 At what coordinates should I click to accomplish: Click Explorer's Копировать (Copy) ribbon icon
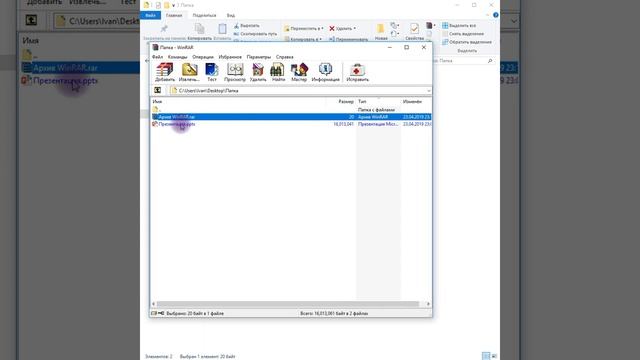pos(200,29)
